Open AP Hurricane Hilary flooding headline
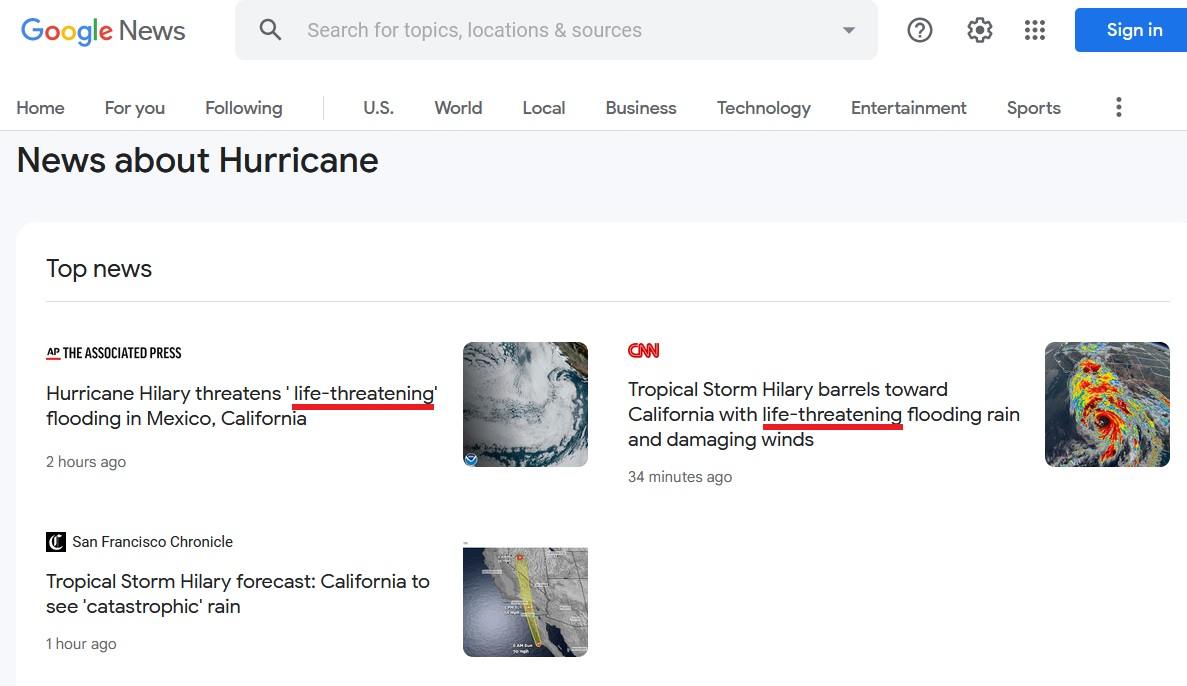The width and height of the screenshot is (1187, 686). [x=241, y=406]
